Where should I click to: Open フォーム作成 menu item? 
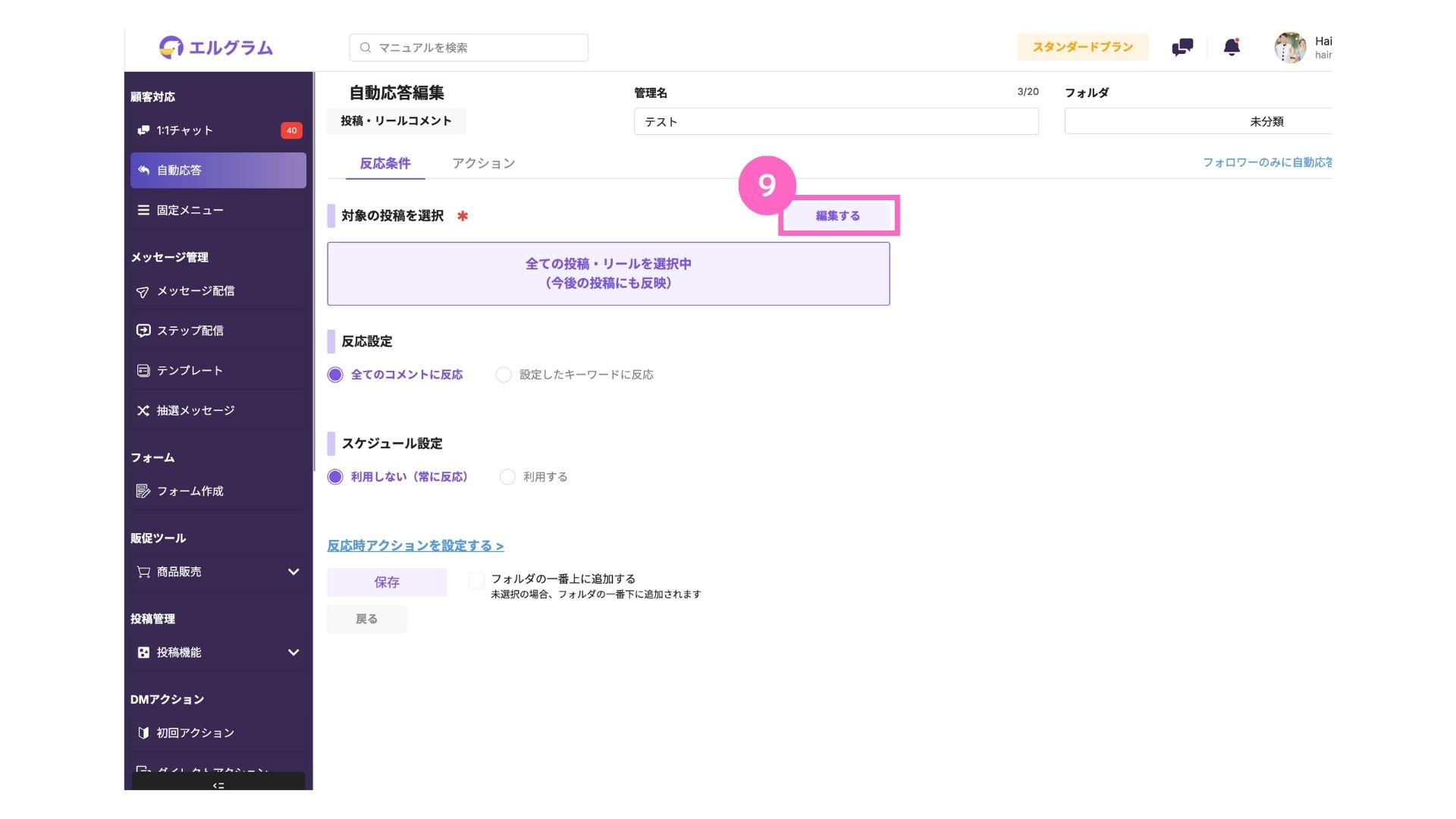click(218, 491)
